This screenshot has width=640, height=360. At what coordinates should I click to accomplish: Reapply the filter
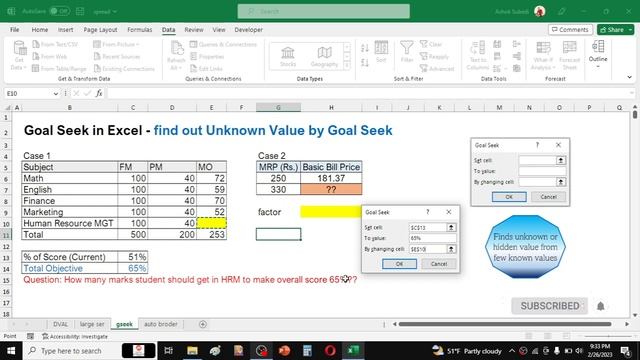pos(434,56)
